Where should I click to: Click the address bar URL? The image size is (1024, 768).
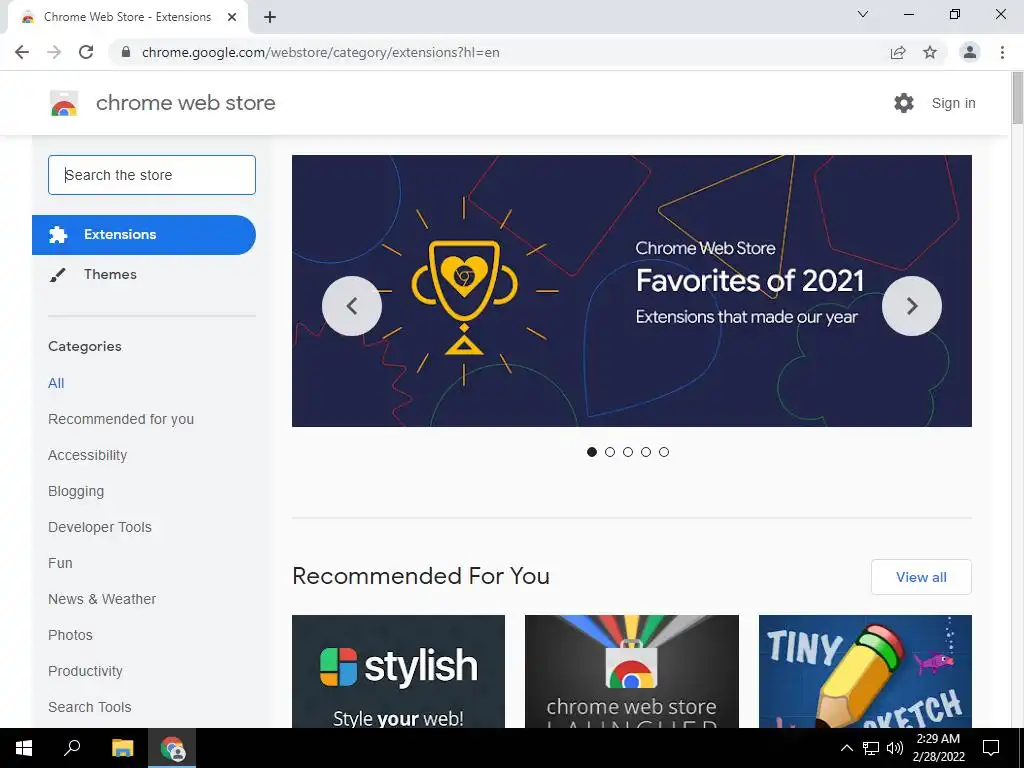[321, 52]
